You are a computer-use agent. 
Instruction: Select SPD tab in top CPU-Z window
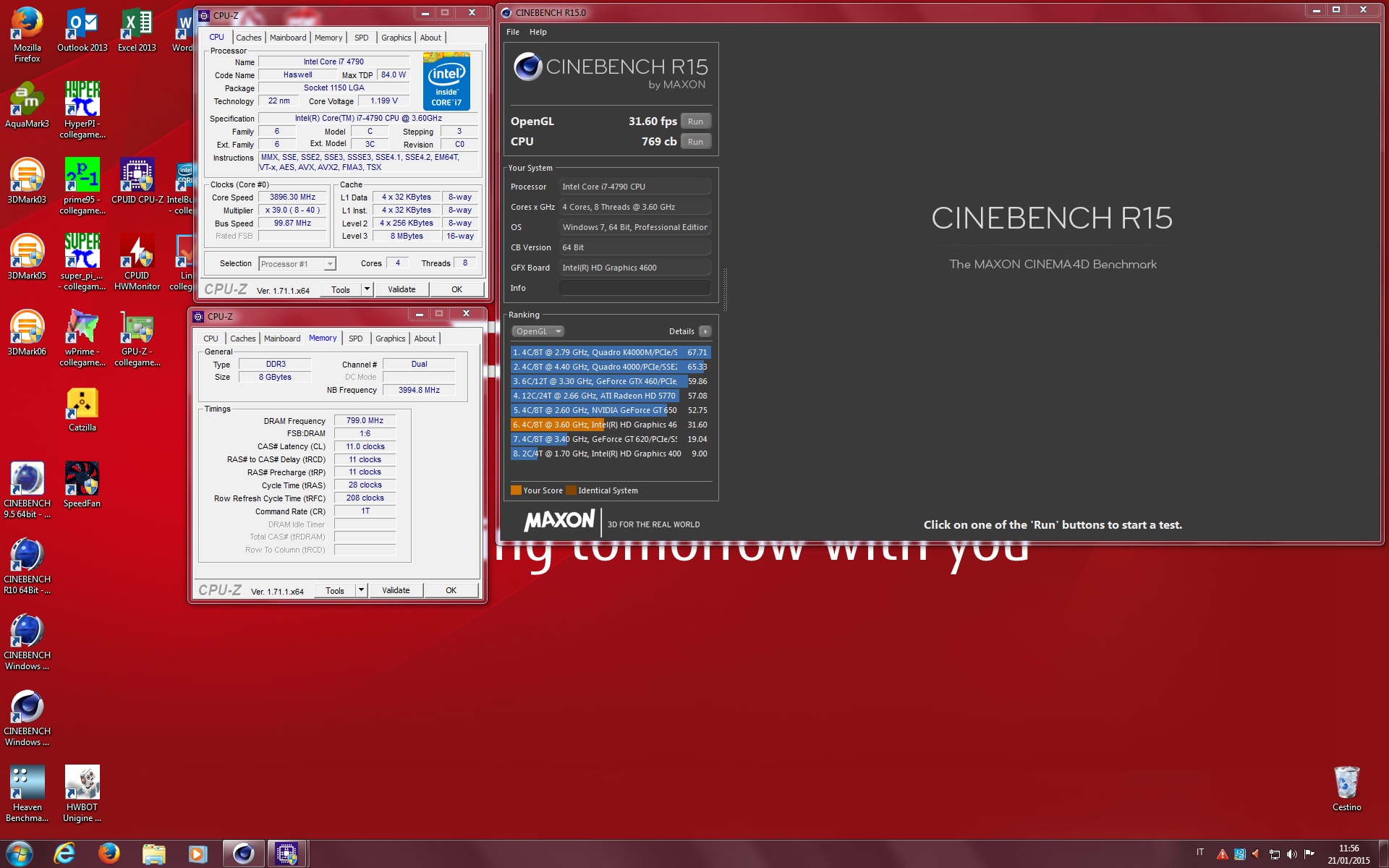click(362, 38)
